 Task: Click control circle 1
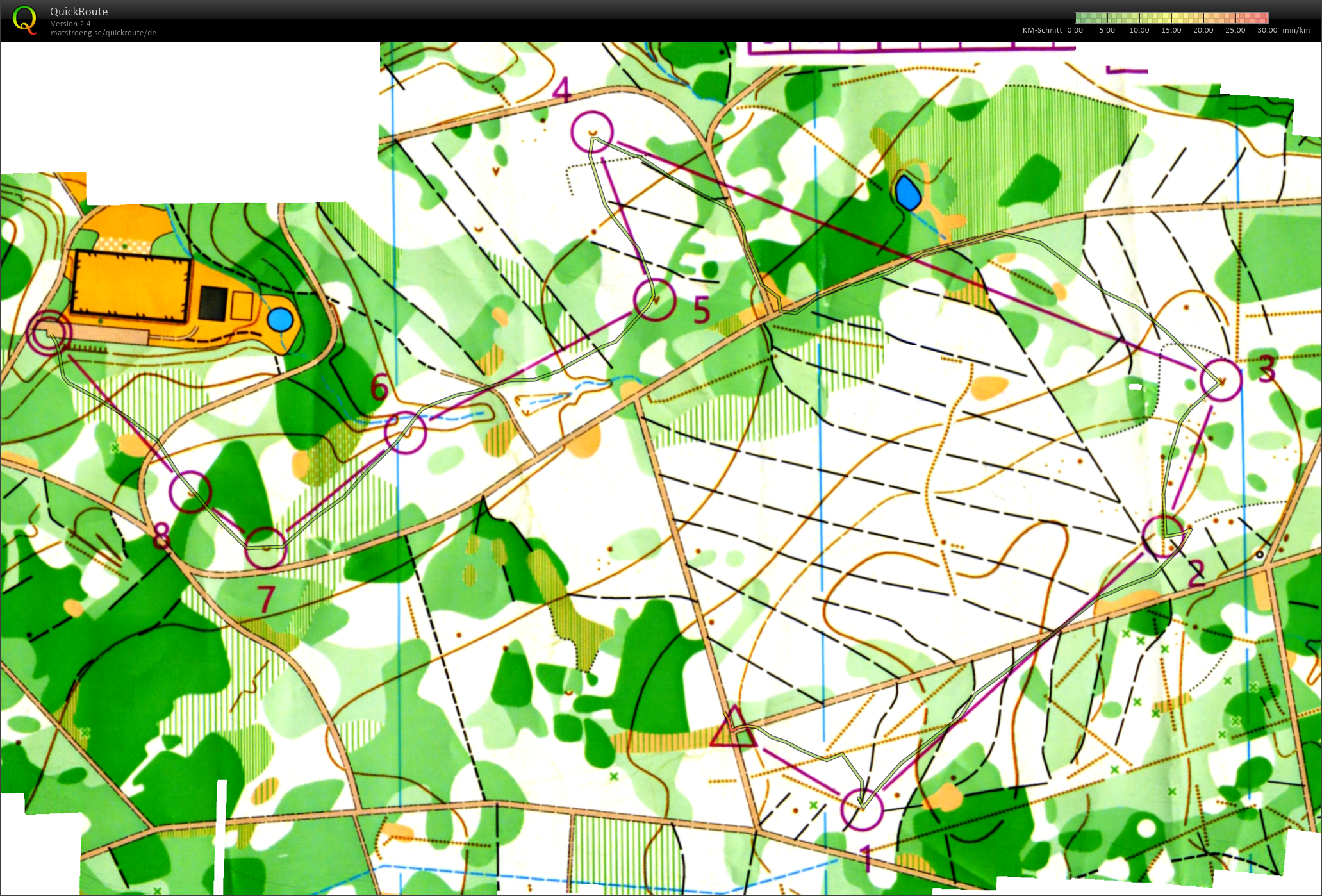point(861,809)
